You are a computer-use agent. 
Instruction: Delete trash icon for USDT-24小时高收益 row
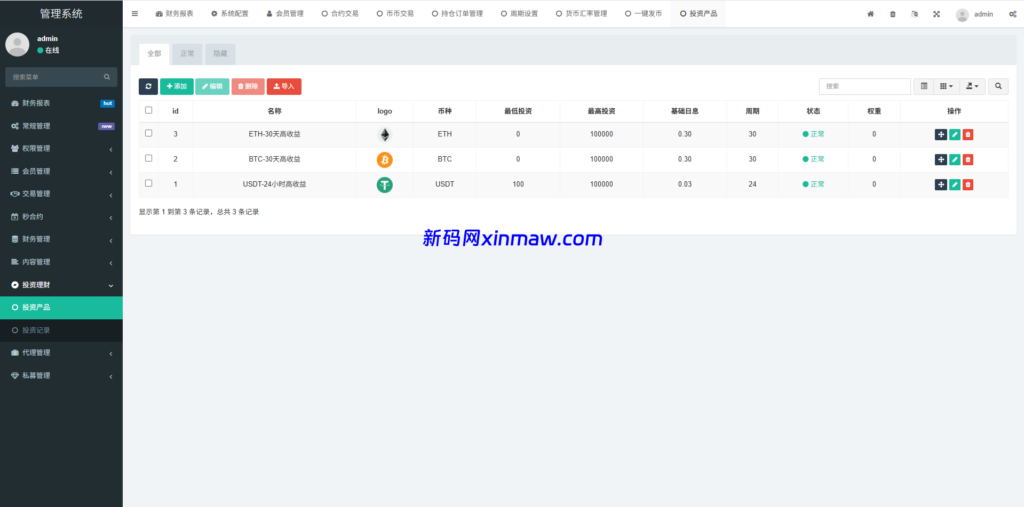[968, 185]
